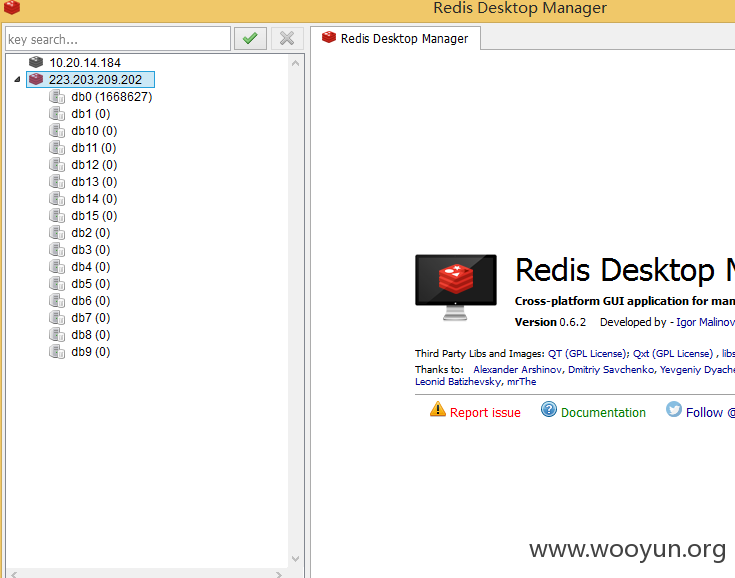The height and width of the screenshot is (578, 735).
Task: Select the db14 (0) text
Action: coord(94,199)
